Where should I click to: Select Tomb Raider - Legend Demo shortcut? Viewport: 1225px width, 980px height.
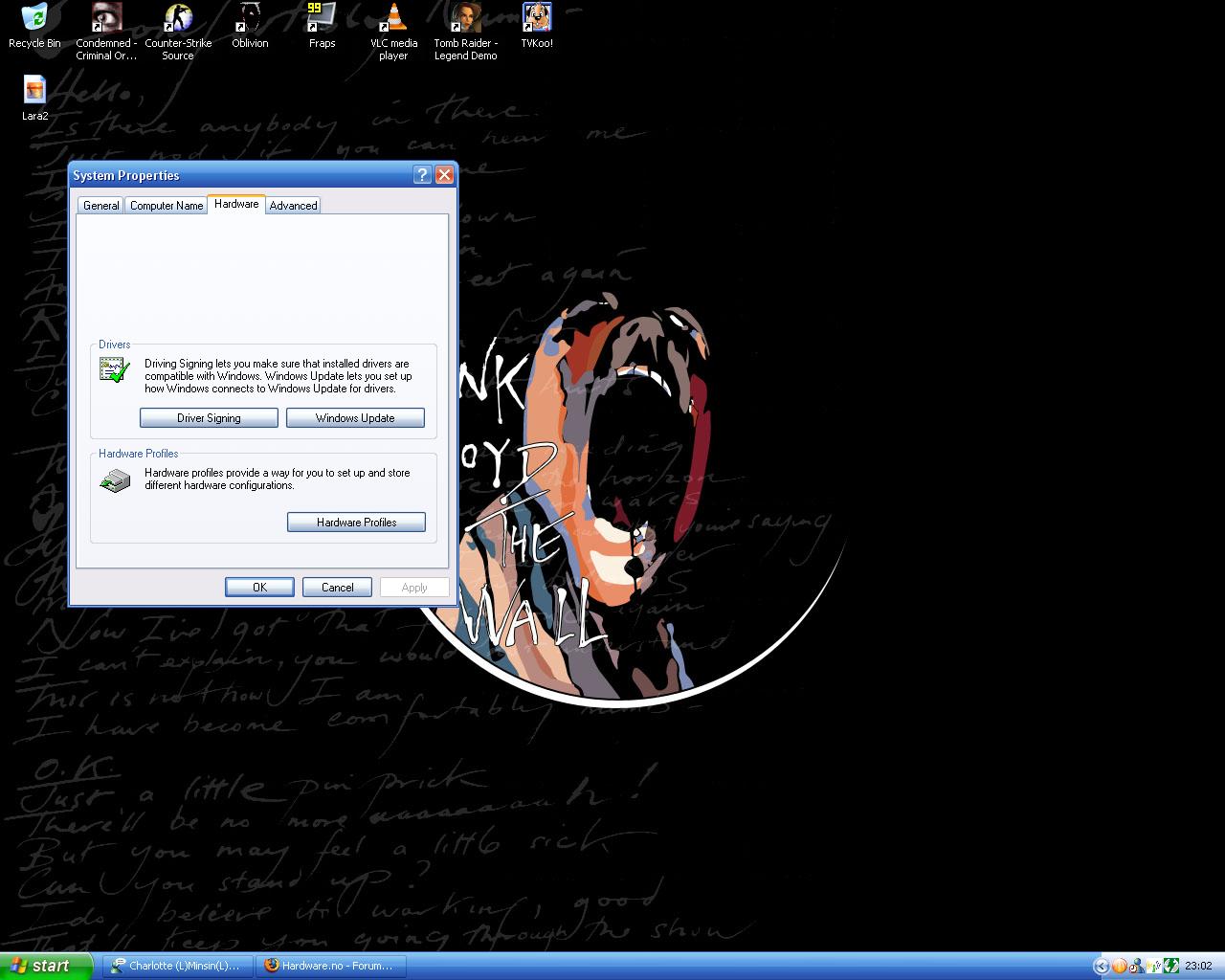click(x=465, y=32)
